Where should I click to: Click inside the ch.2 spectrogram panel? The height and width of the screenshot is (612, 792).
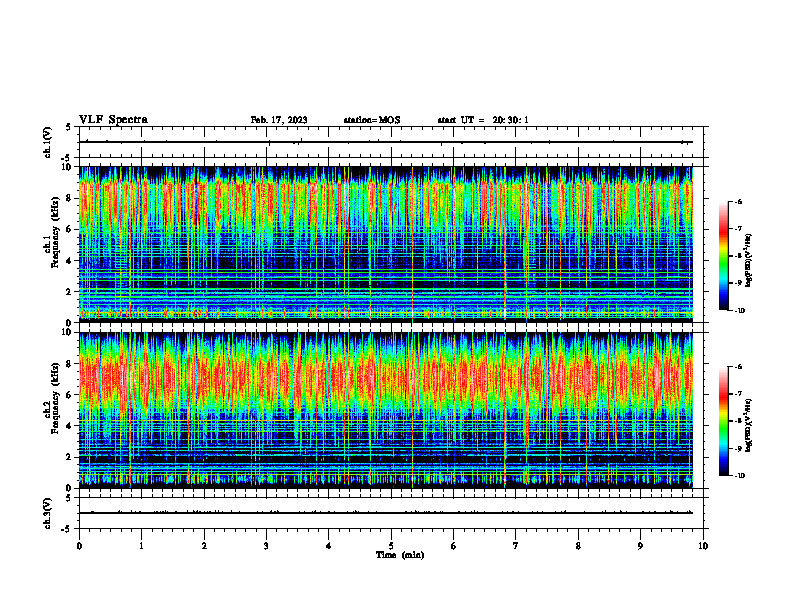tap(385, 410)
